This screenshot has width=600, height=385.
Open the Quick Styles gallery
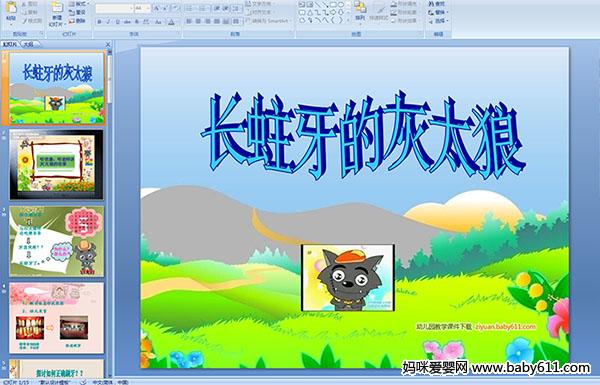[x=379, y=13]
